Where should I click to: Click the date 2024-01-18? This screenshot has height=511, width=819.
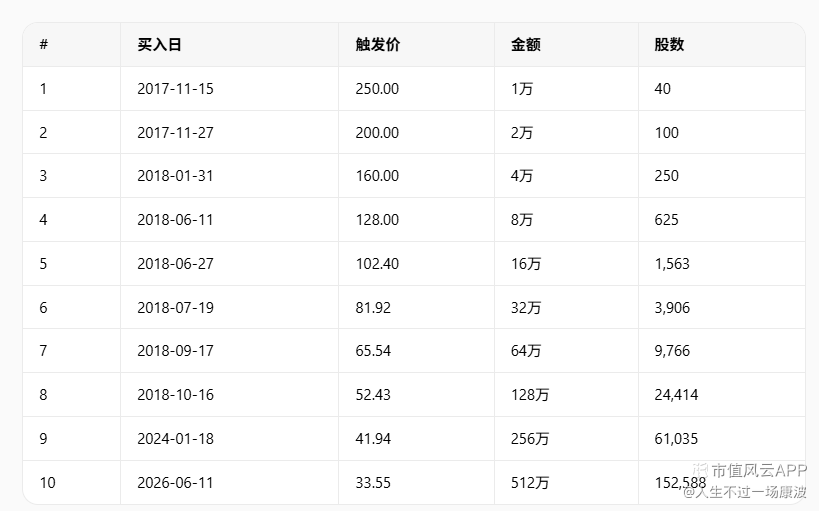(x=176, y=438)
